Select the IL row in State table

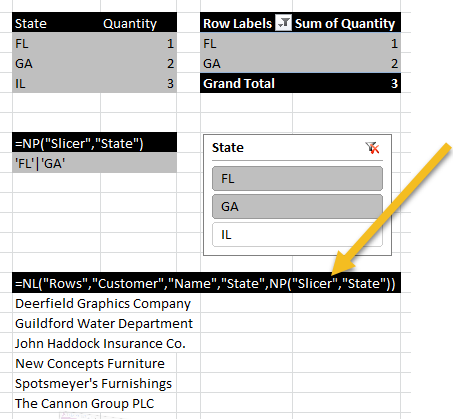click(94, 83)
